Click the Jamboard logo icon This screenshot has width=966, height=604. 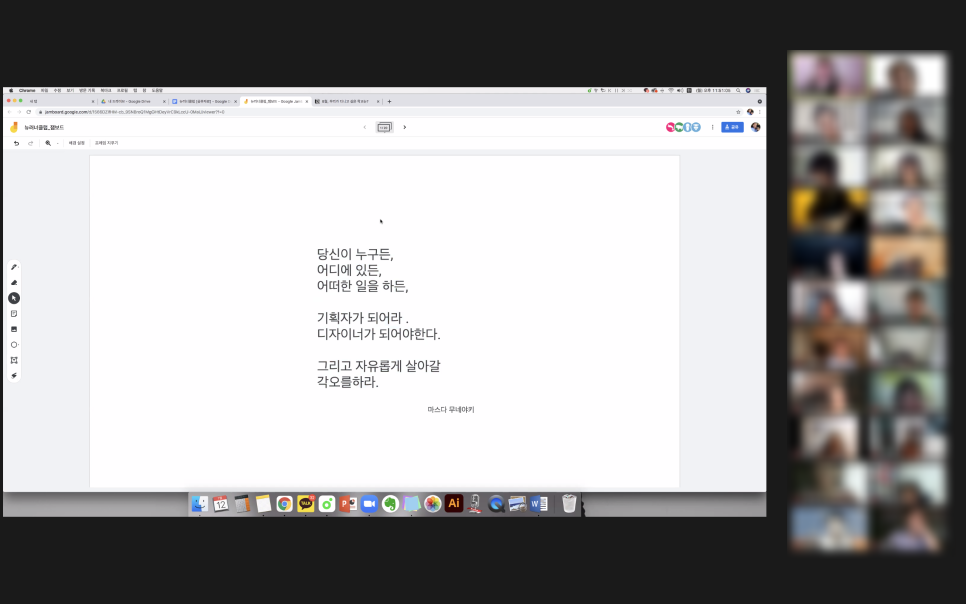tap(14, 128)
